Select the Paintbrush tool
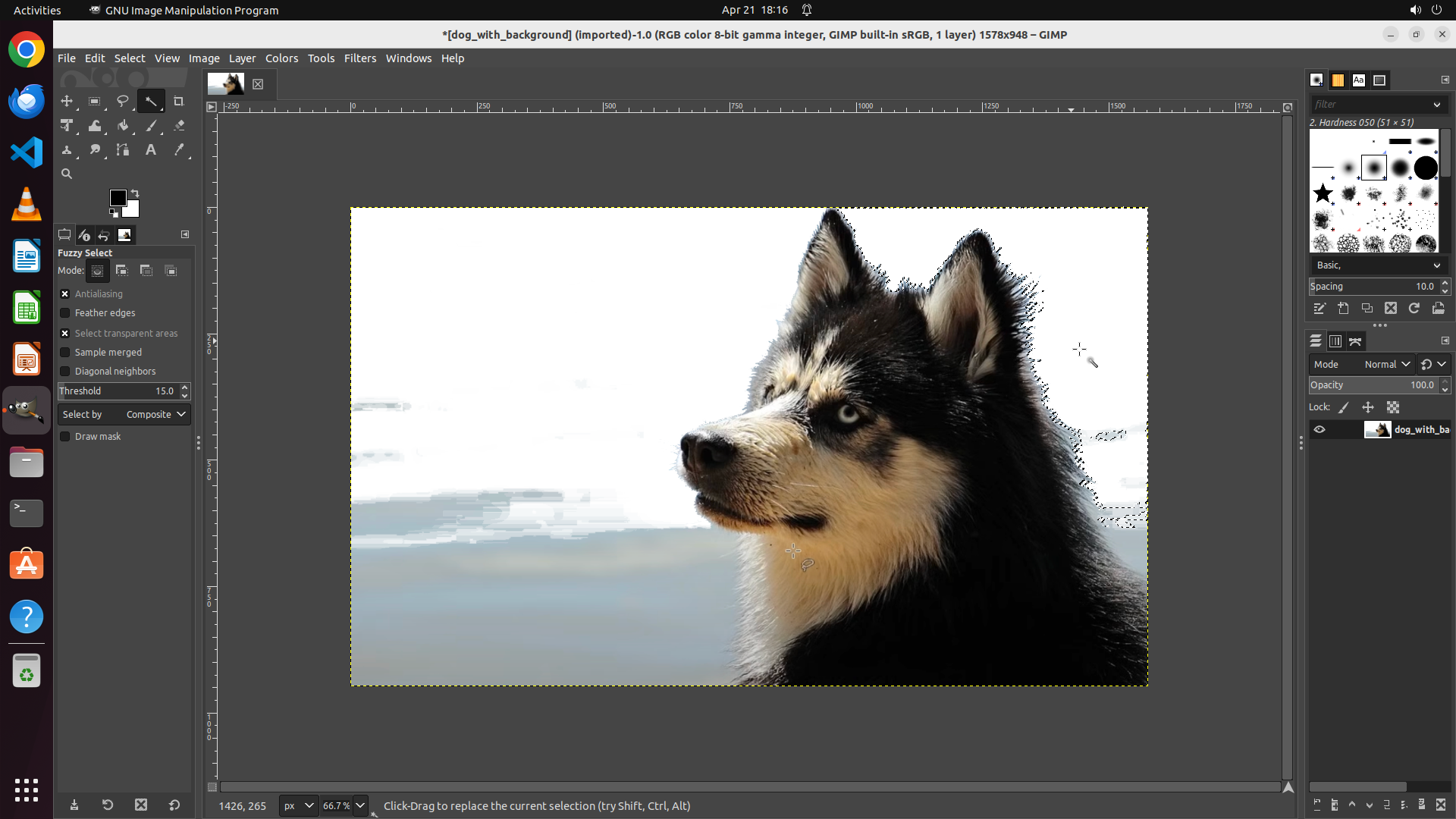The image size is (1456, 819). point(151,126)
